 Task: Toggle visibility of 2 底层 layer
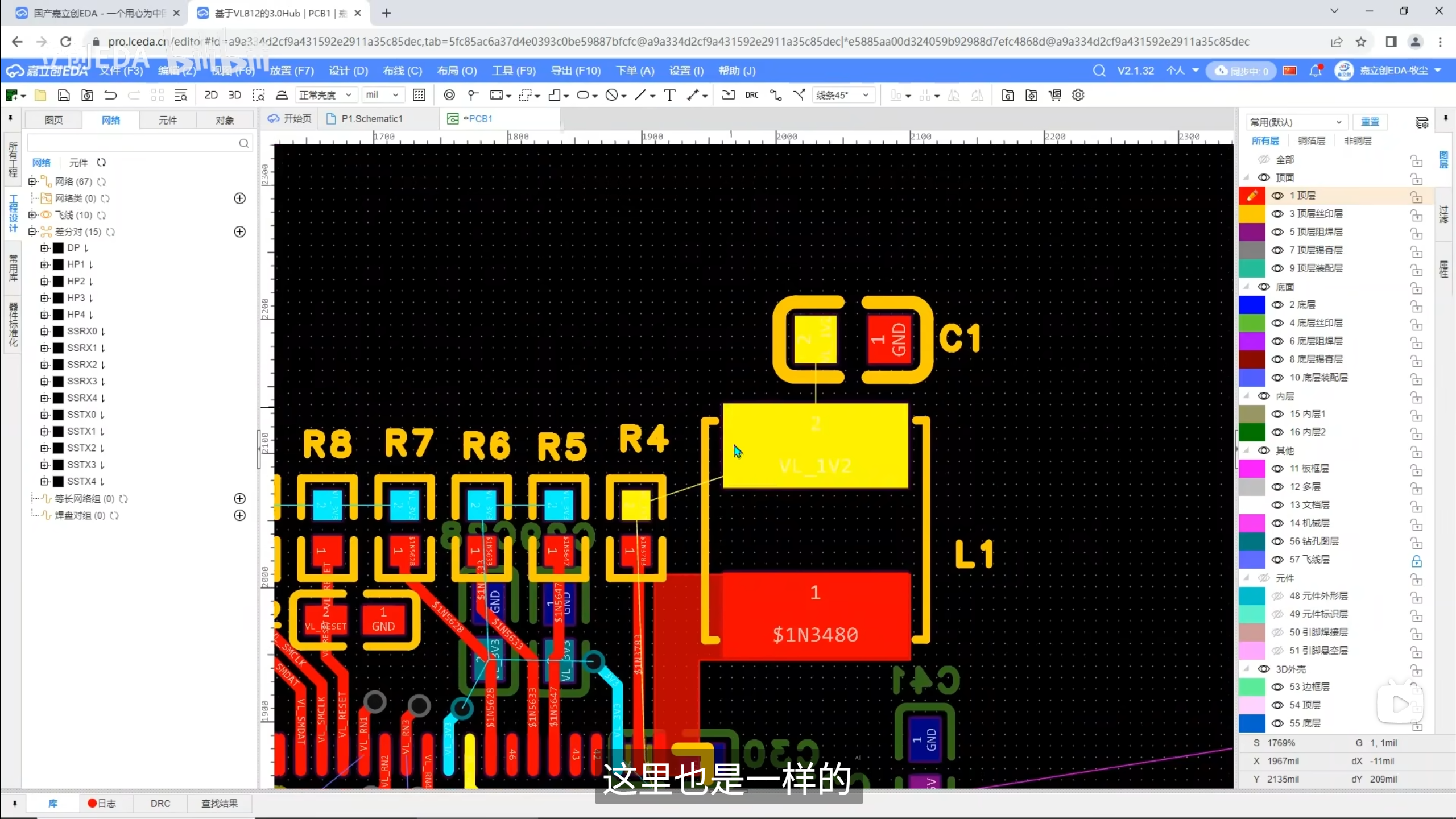pyautogui.click(x=1277, y=305)
